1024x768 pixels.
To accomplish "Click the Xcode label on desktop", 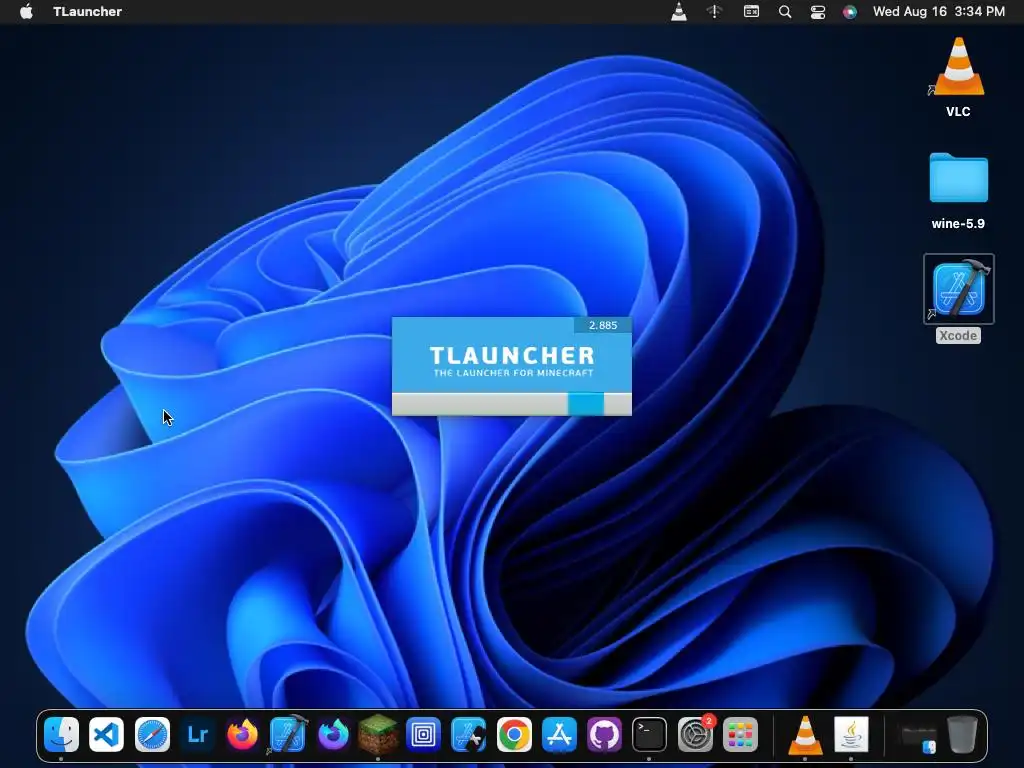I will [x=958, y=335].
